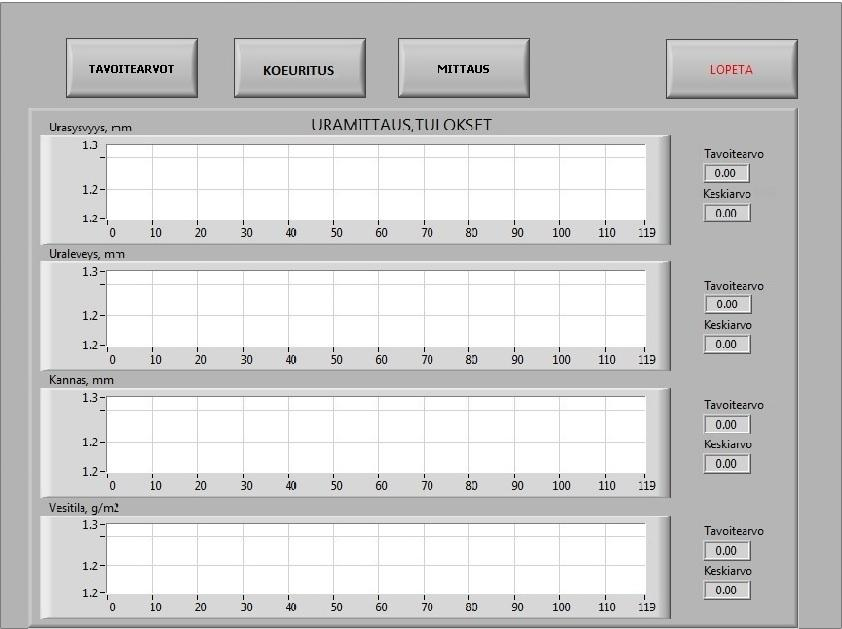
Task: Click the Uraleveys, mm graph label
Action: coord(87,254)
